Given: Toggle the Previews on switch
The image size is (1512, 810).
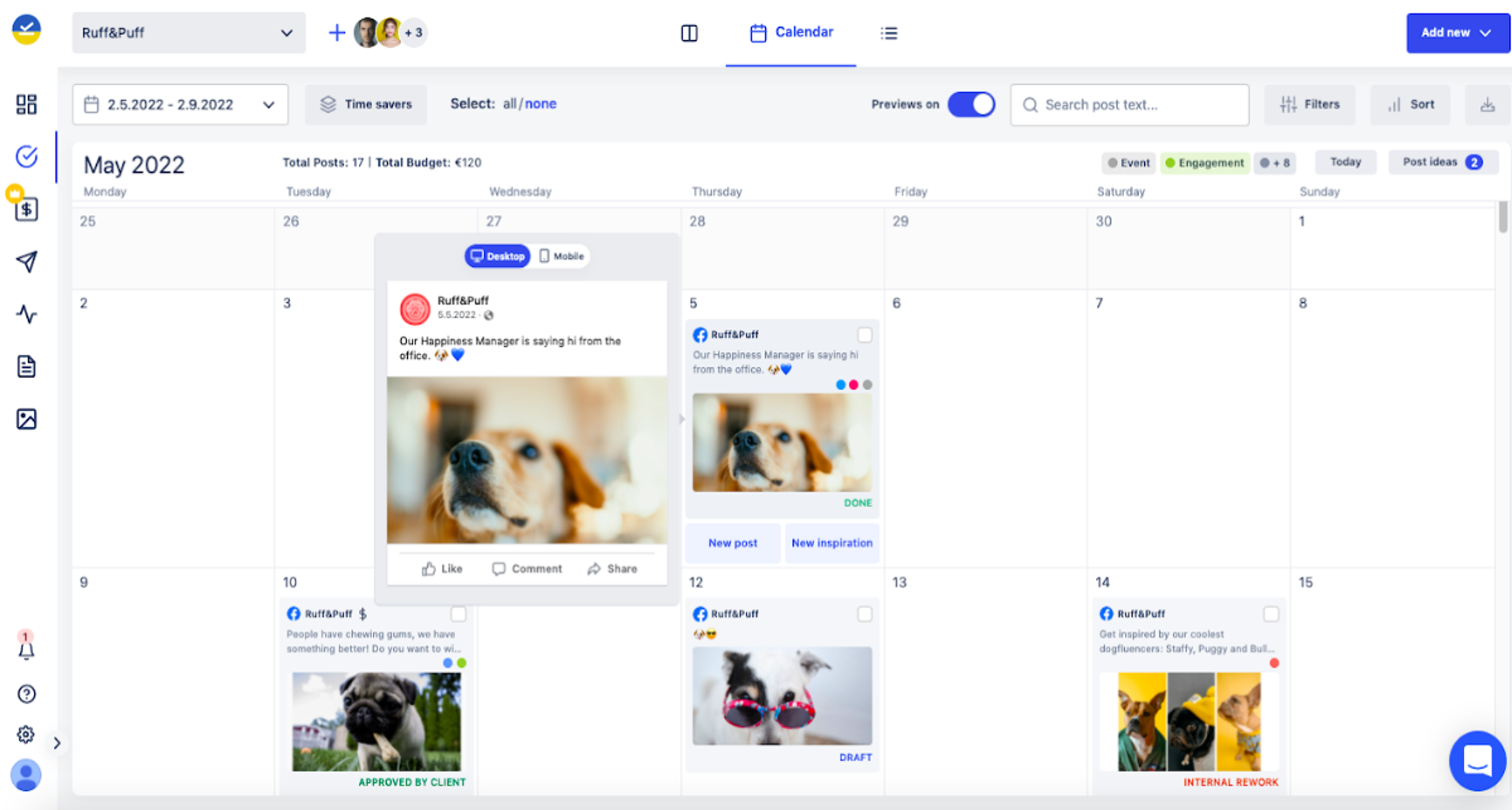Looking at the screenshot, I should 971,104.
